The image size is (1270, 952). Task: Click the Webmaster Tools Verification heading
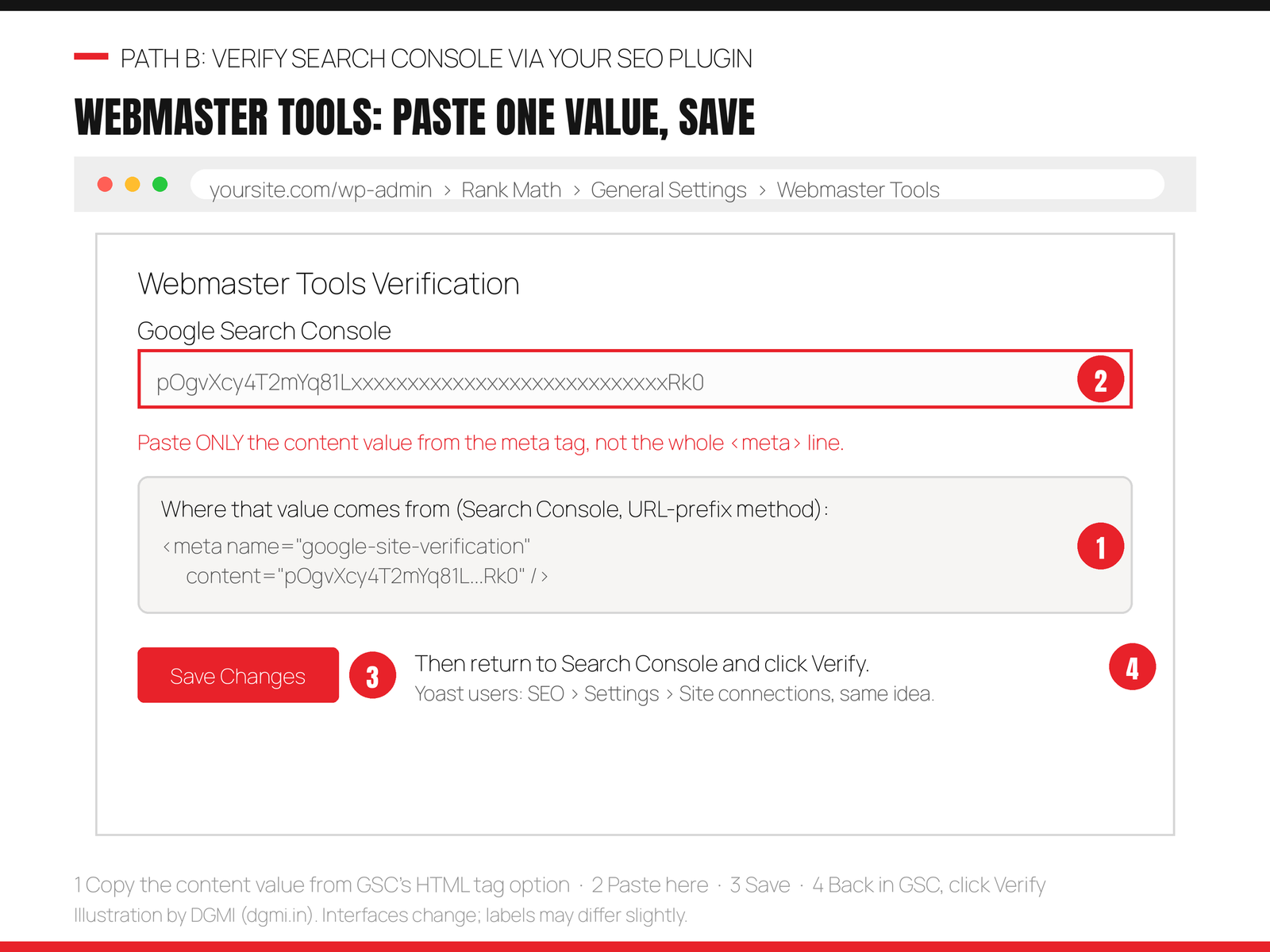(x=329, y=284)
